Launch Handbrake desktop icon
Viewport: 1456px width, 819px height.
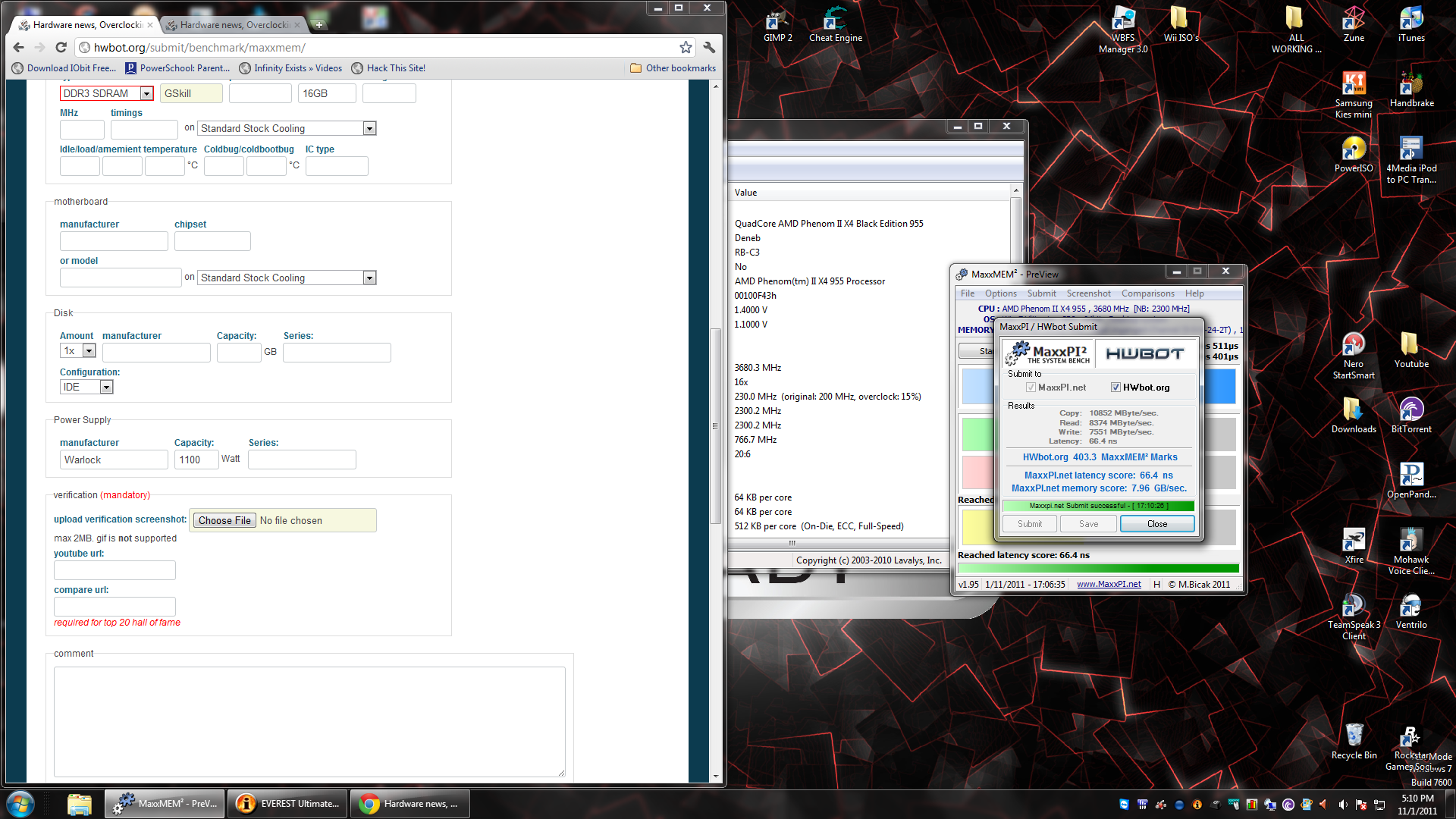[x=1411, y=90]
